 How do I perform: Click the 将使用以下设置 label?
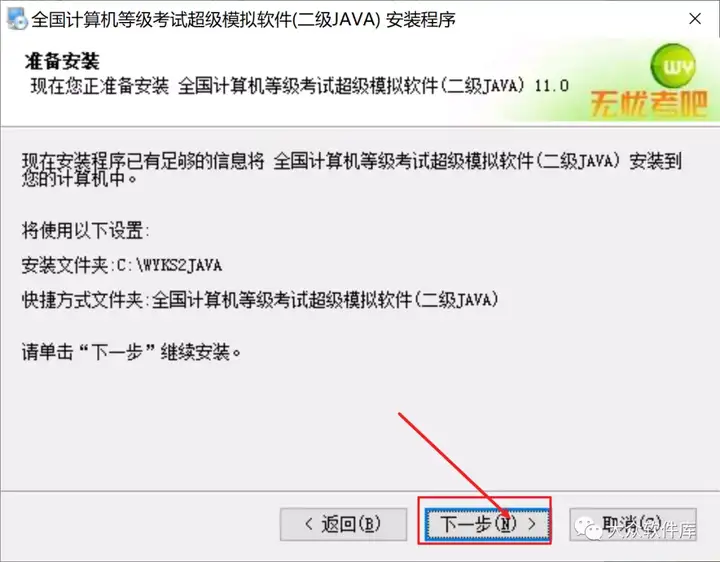pyautogui.click(x=85, y=230)
